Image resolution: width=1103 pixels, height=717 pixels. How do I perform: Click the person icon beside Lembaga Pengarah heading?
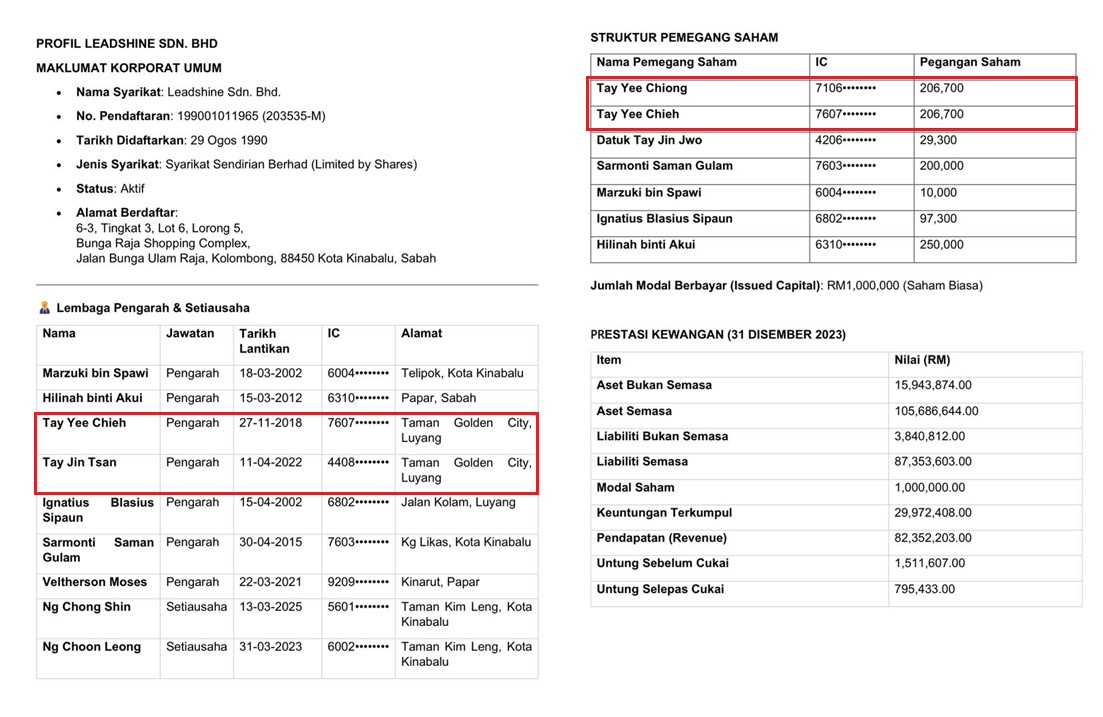(x=44, y=308)
